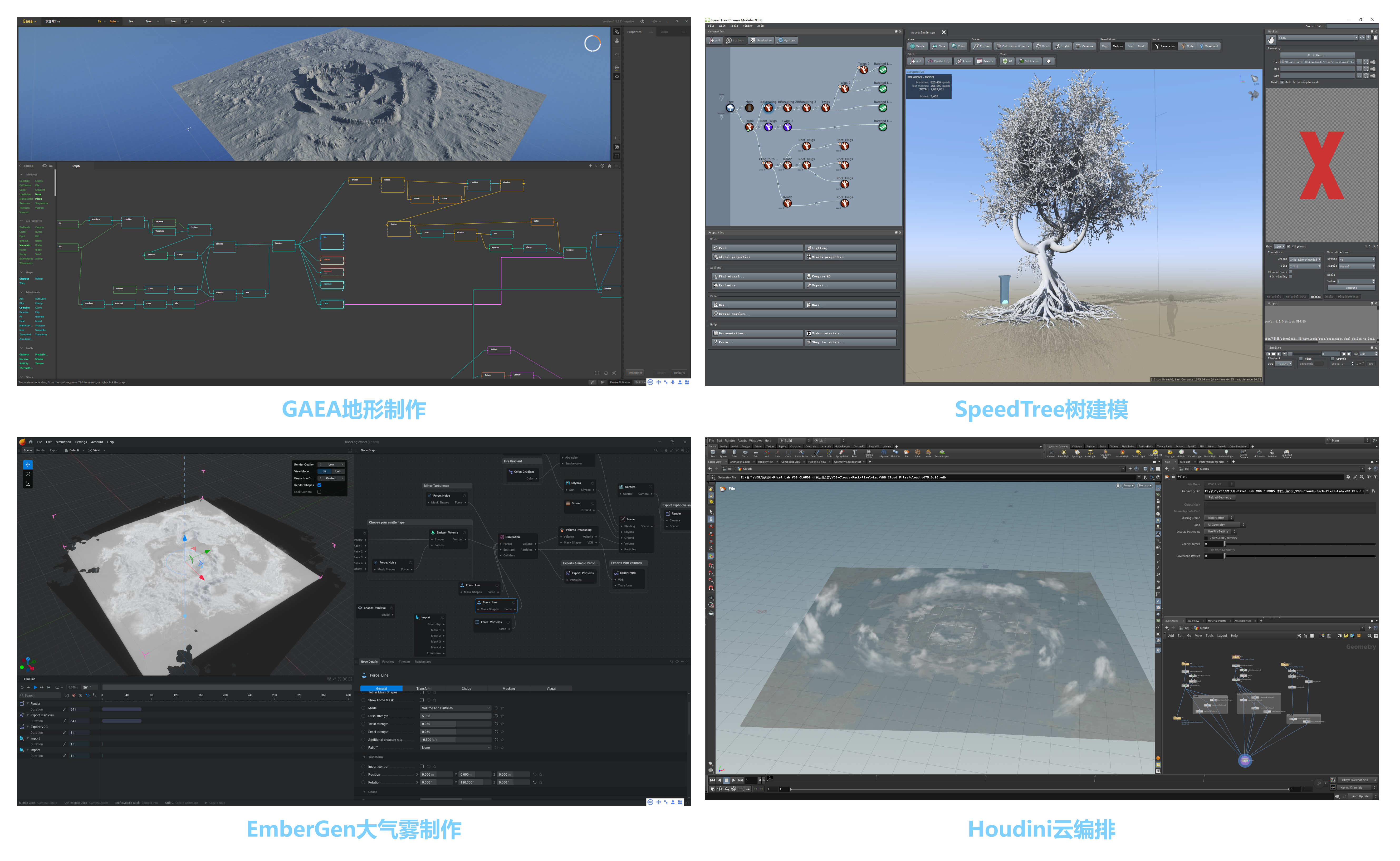Click the Sky Light shelf tool in Houdini
1400x861 pixels.
click(1170, 454)
